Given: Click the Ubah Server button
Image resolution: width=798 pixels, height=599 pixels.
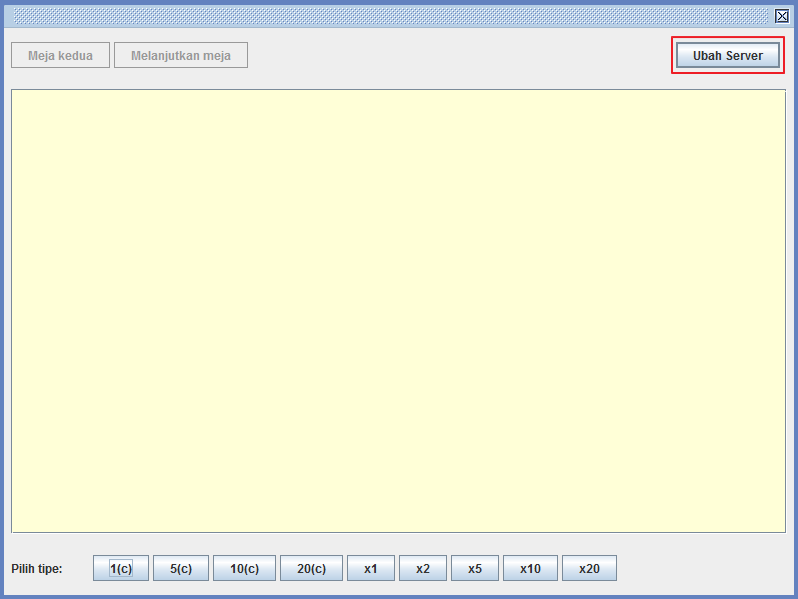Looking at the screenshot, I should coord(728,55).
